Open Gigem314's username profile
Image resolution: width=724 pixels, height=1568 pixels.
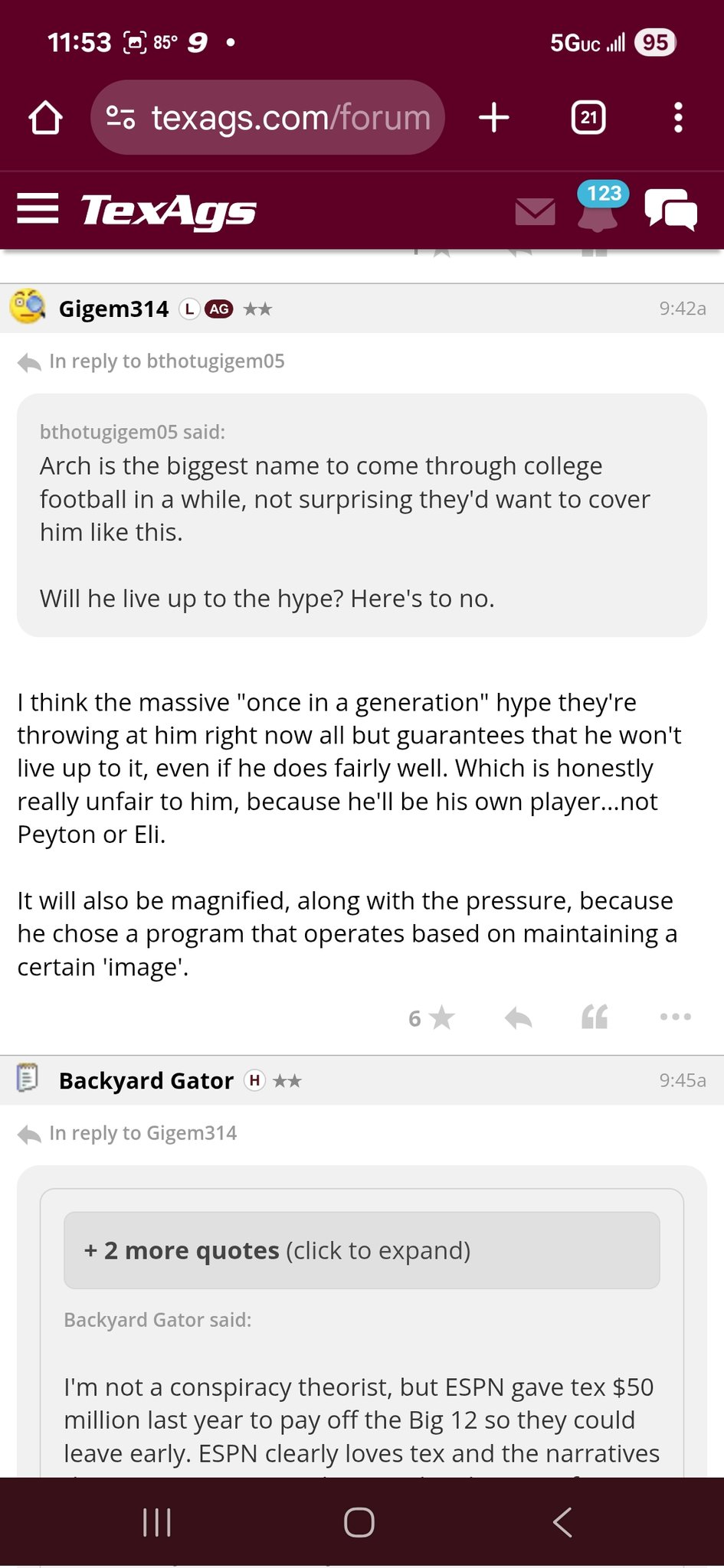click(x=113, y=309)
